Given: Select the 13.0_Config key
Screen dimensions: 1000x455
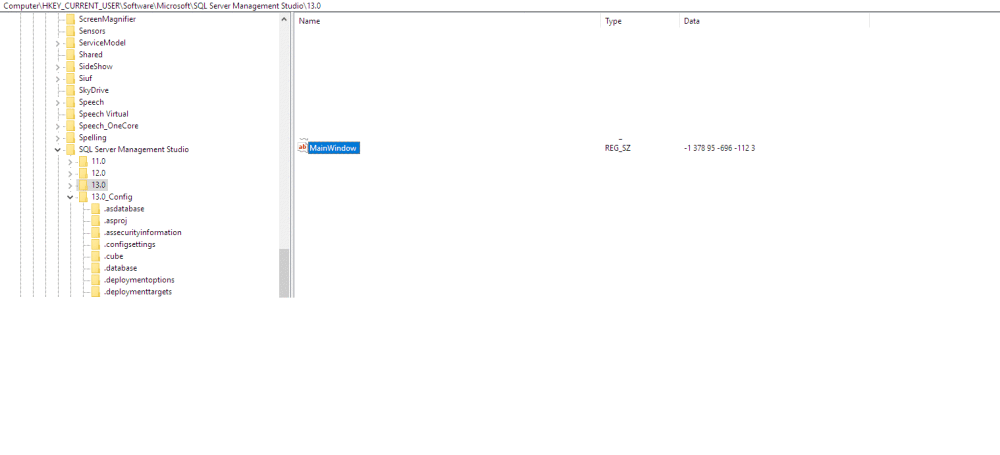Looking at the screenshot, I should click(x=112, y=197).
